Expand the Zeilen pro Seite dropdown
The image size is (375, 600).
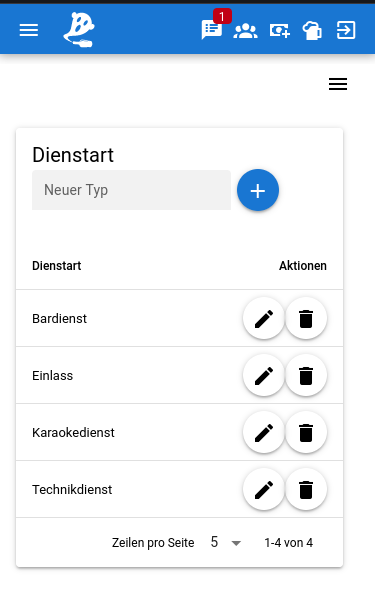(226, 542)
